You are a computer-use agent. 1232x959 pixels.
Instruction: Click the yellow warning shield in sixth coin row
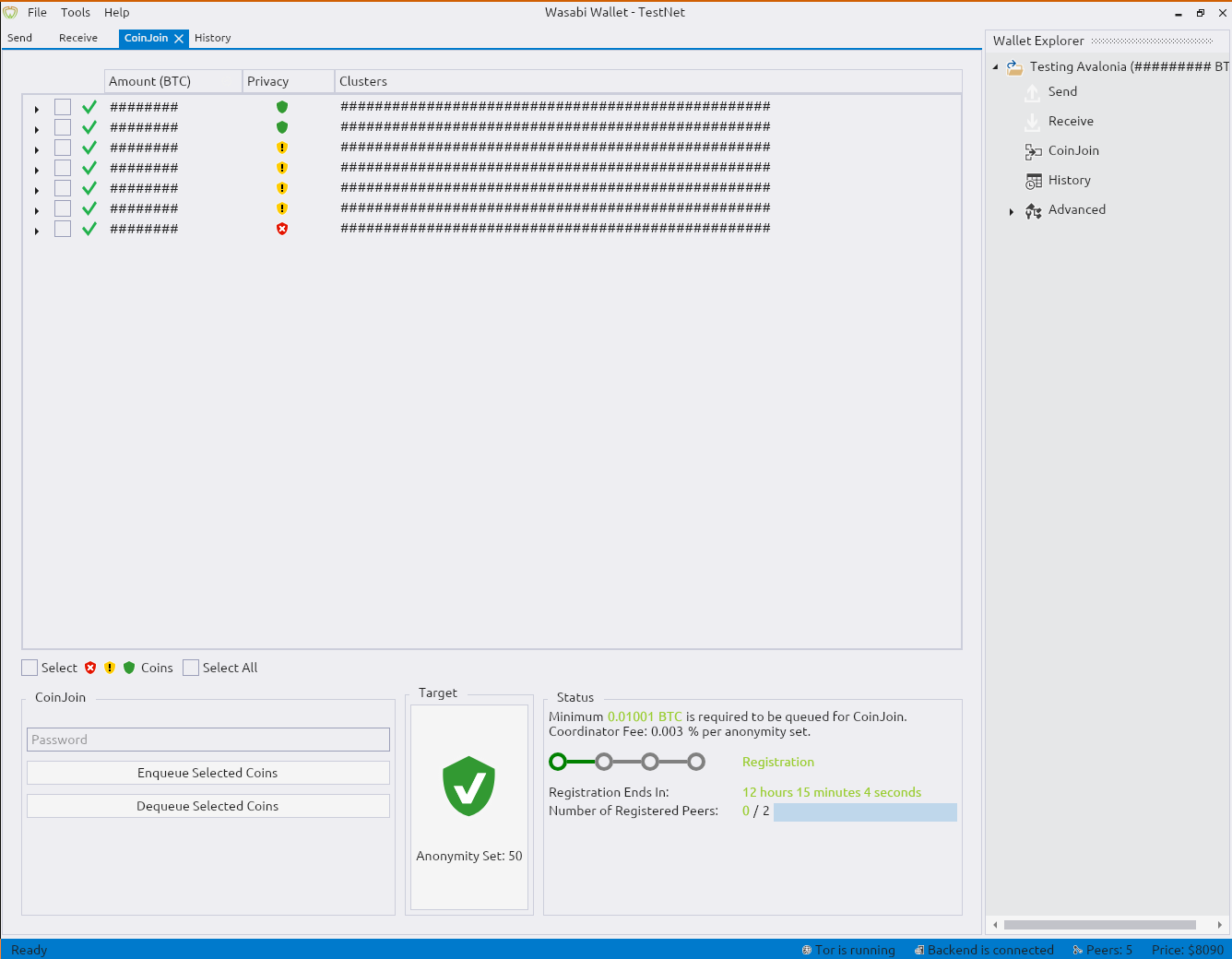[282, 208]
